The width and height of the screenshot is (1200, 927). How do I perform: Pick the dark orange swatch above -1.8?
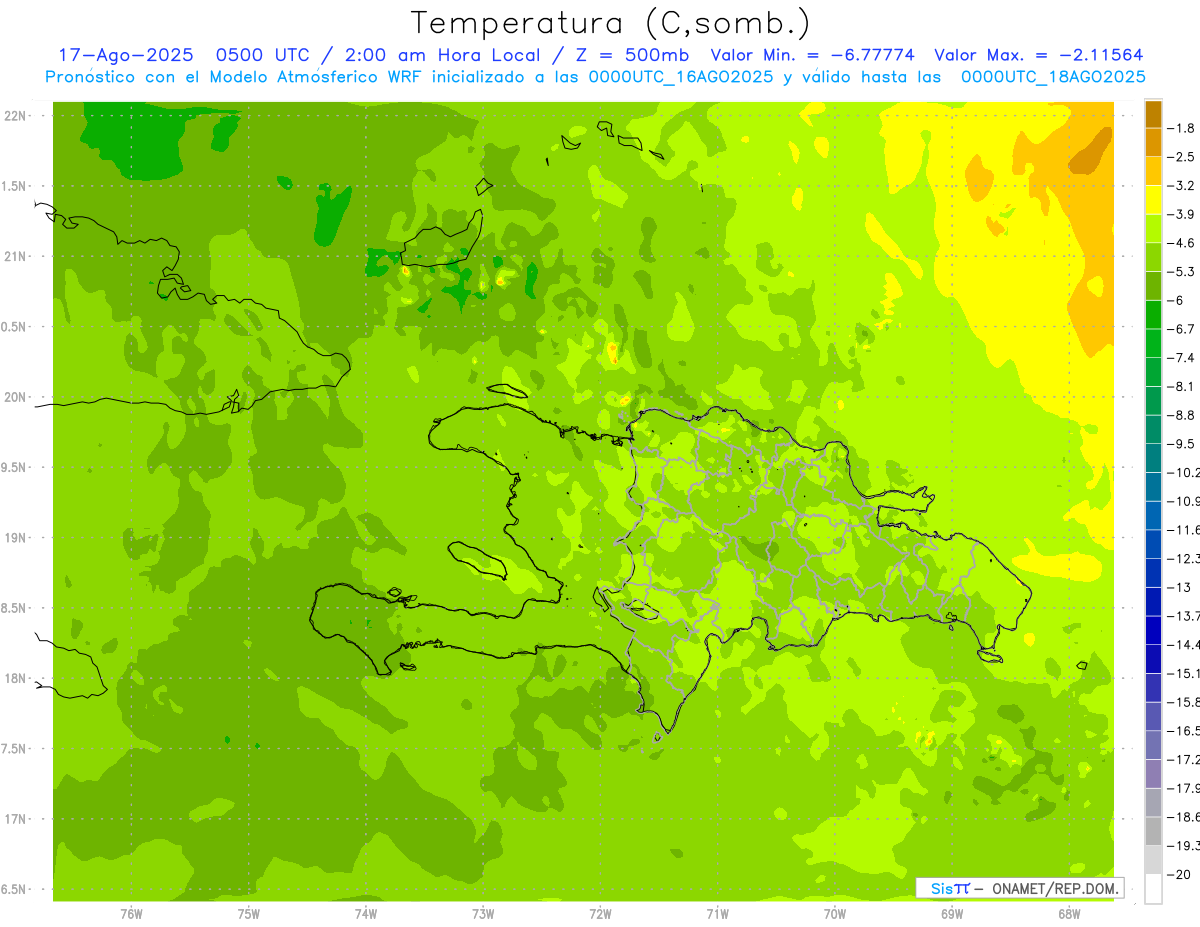click(x=1153, y=114)
